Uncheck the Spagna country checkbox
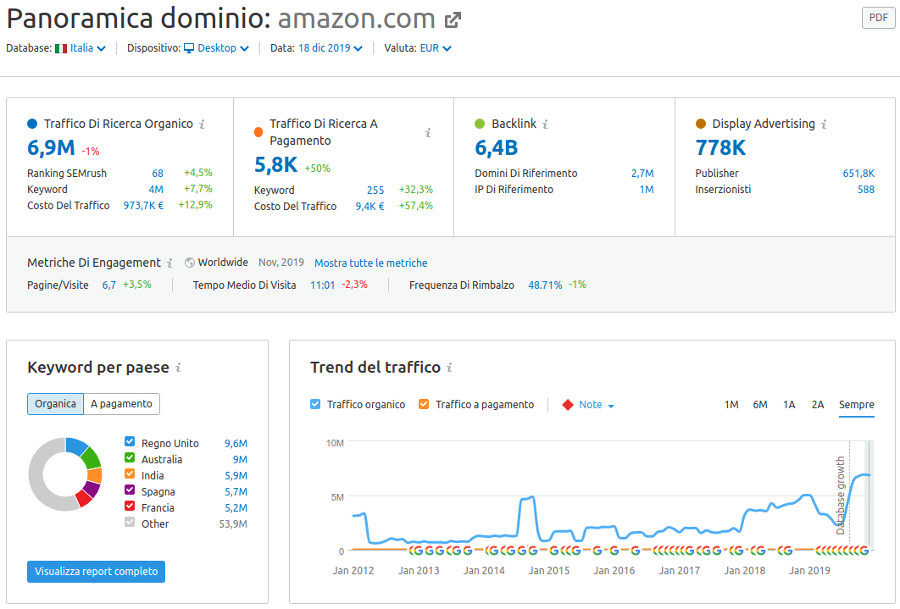This screenshot has width=900, height=609. pos(130,490)
